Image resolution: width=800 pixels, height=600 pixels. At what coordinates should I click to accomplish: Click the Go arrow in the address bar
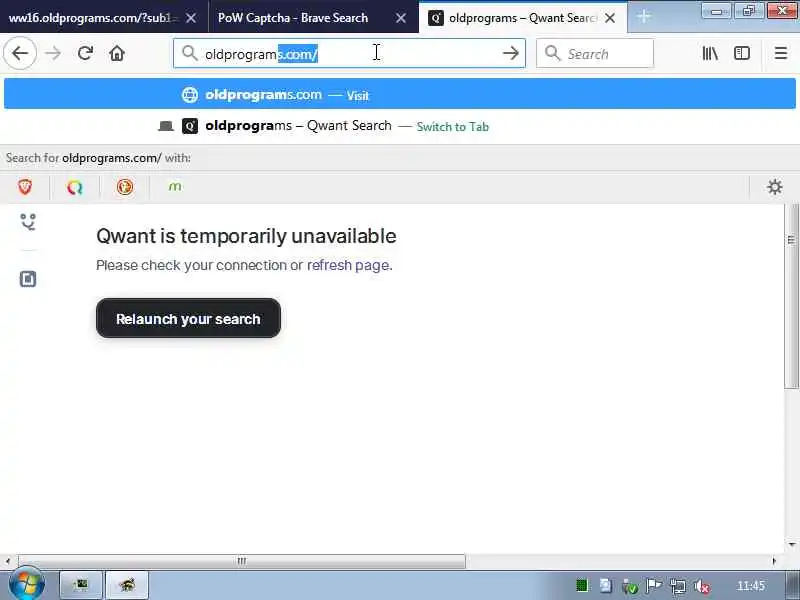(510, 53)
